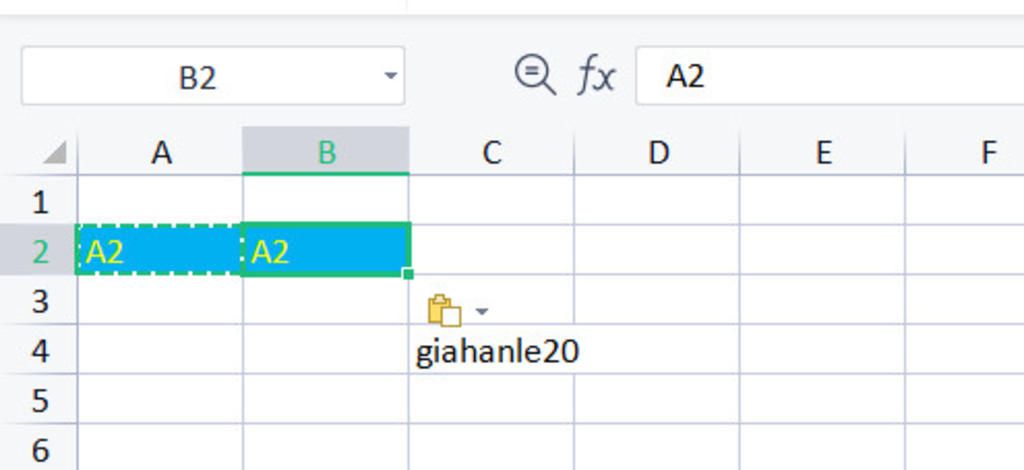Image resolution: width=1024 pixels, height=470 pixels.
Task: Expand the paste options dropdown arrow
Action: (x=482, y=311)
